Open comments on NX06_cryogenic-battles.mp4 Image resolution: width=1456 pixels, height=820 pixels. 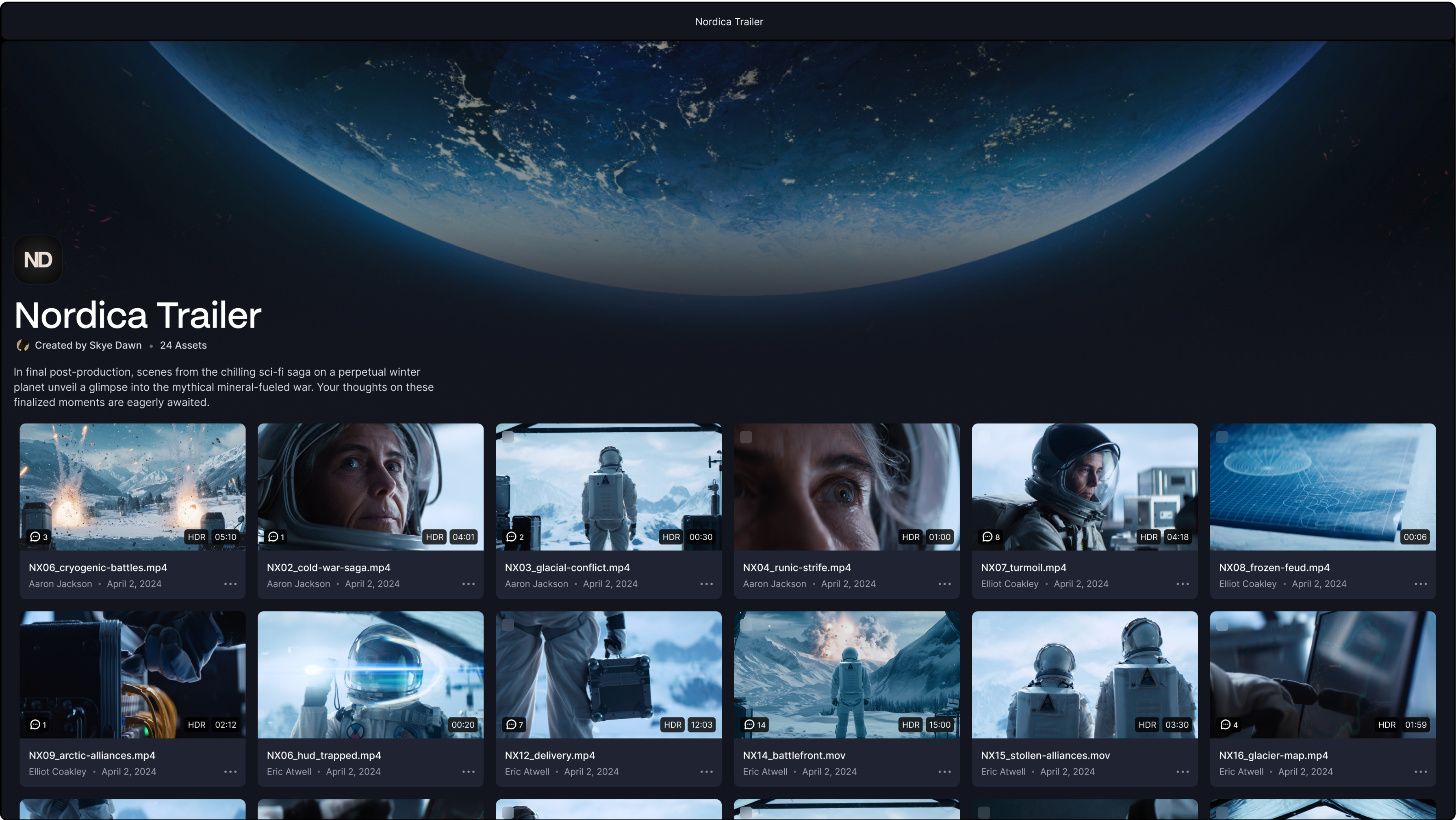(x=39, y=537)
